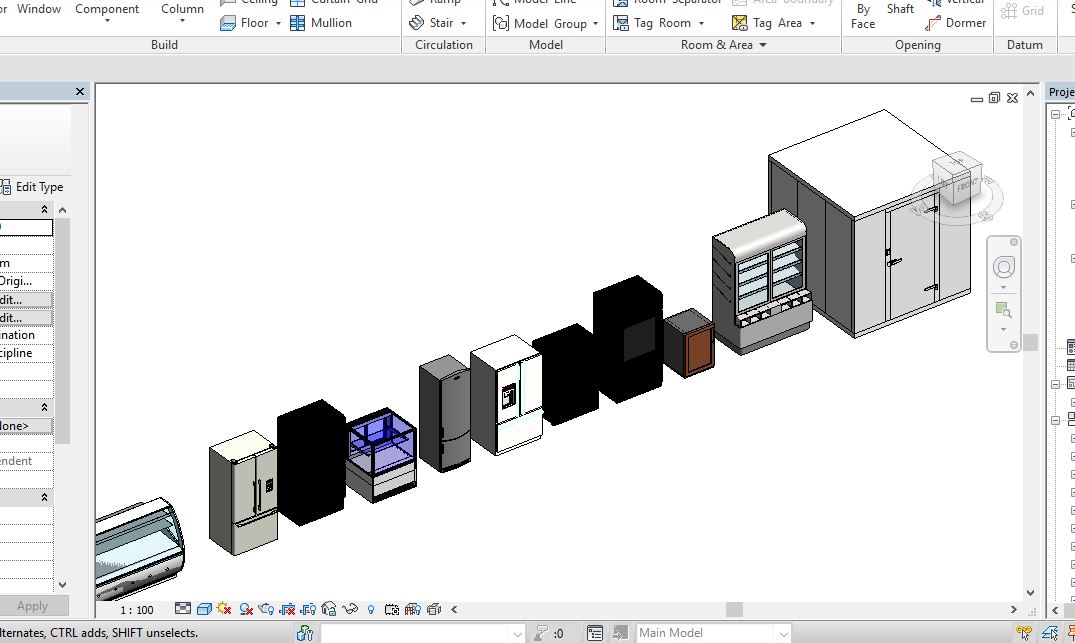Image resolution: width=1075 pixels, height=643 pixels.
Task: Select the Tag Area tool icon
Action: pyautogui.click(x=740, y=23)
